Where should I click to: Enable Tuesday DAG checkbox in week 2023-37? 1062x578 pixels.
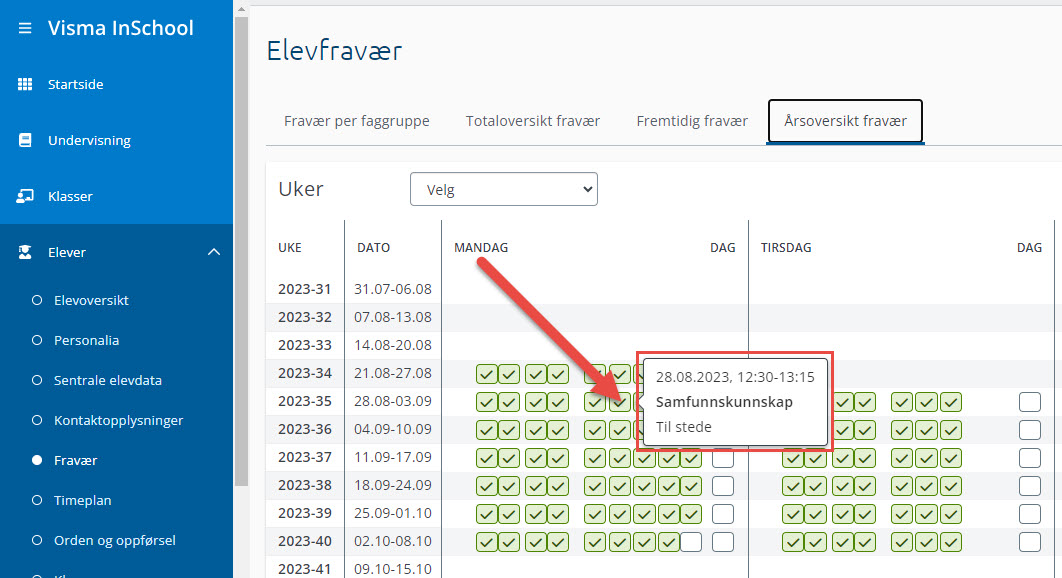point(1029,458)
